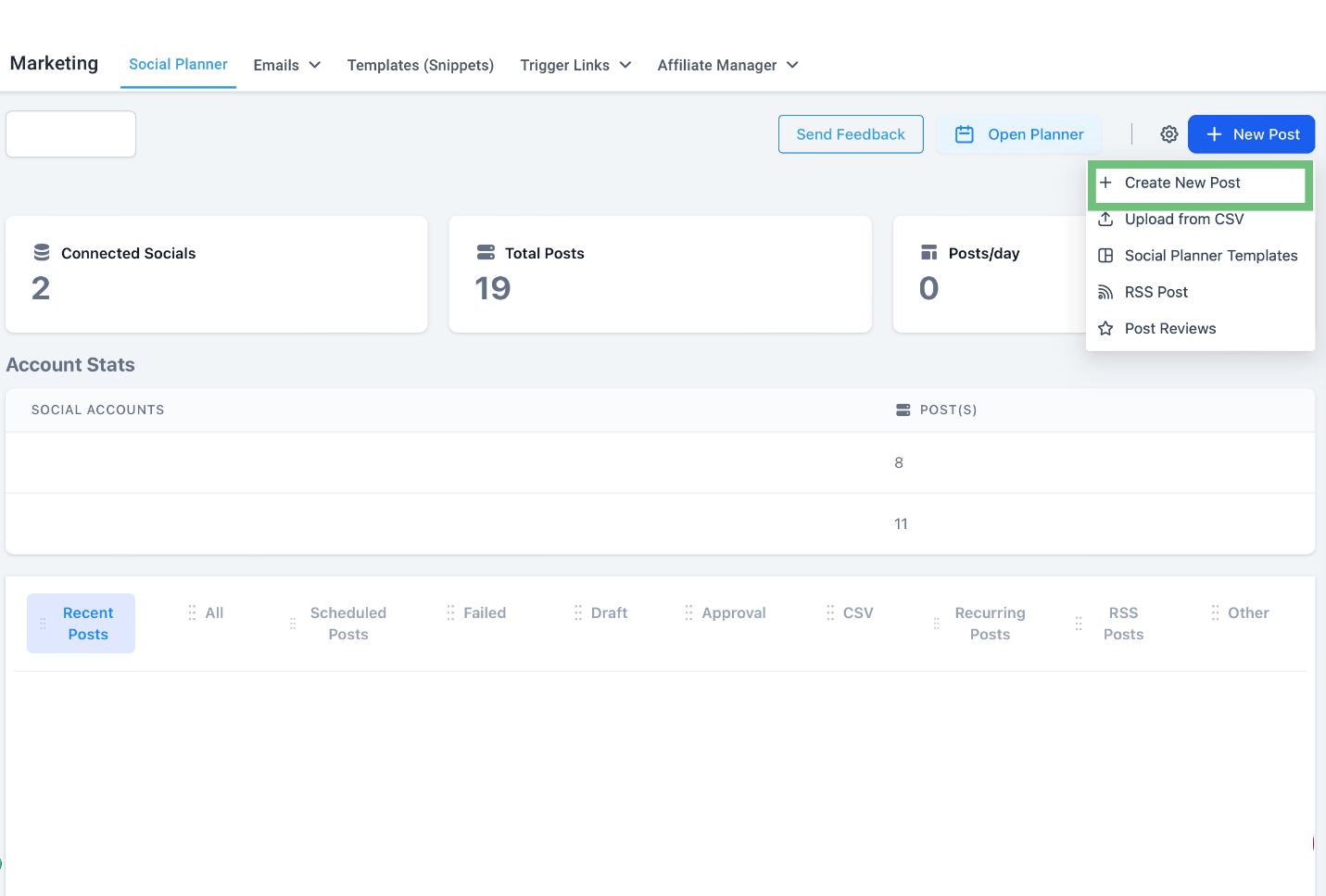Click the plus icon beside Create New Post
This screenshot has height=896, width=1326.
click(1105, 183)
